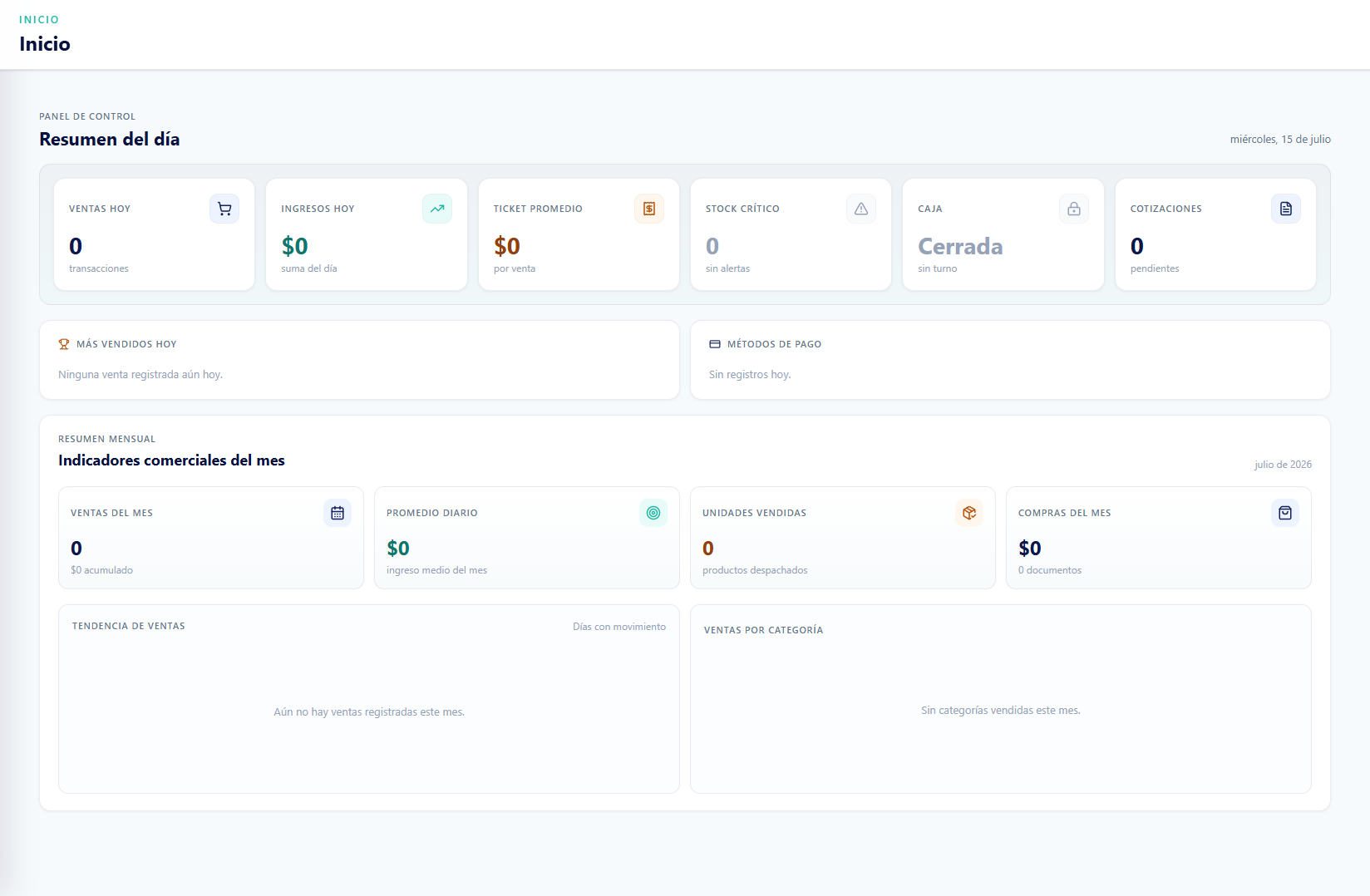Click 'Indicadores comerciales del mes' heading

tap(171, 460)
